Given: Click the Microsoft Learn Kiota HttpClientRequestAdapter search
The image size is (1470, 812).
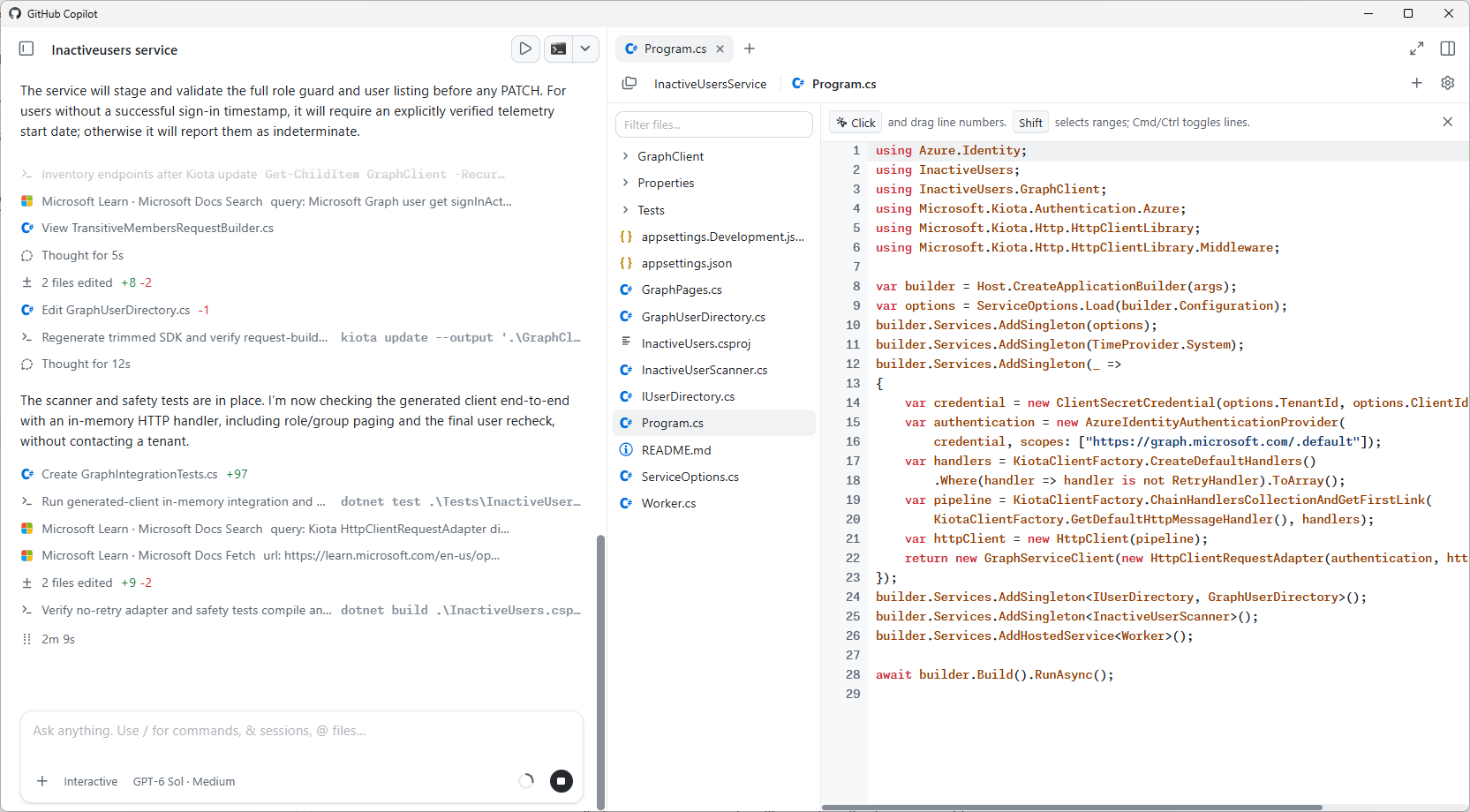Looking at the screenshot, I should 265,529.
